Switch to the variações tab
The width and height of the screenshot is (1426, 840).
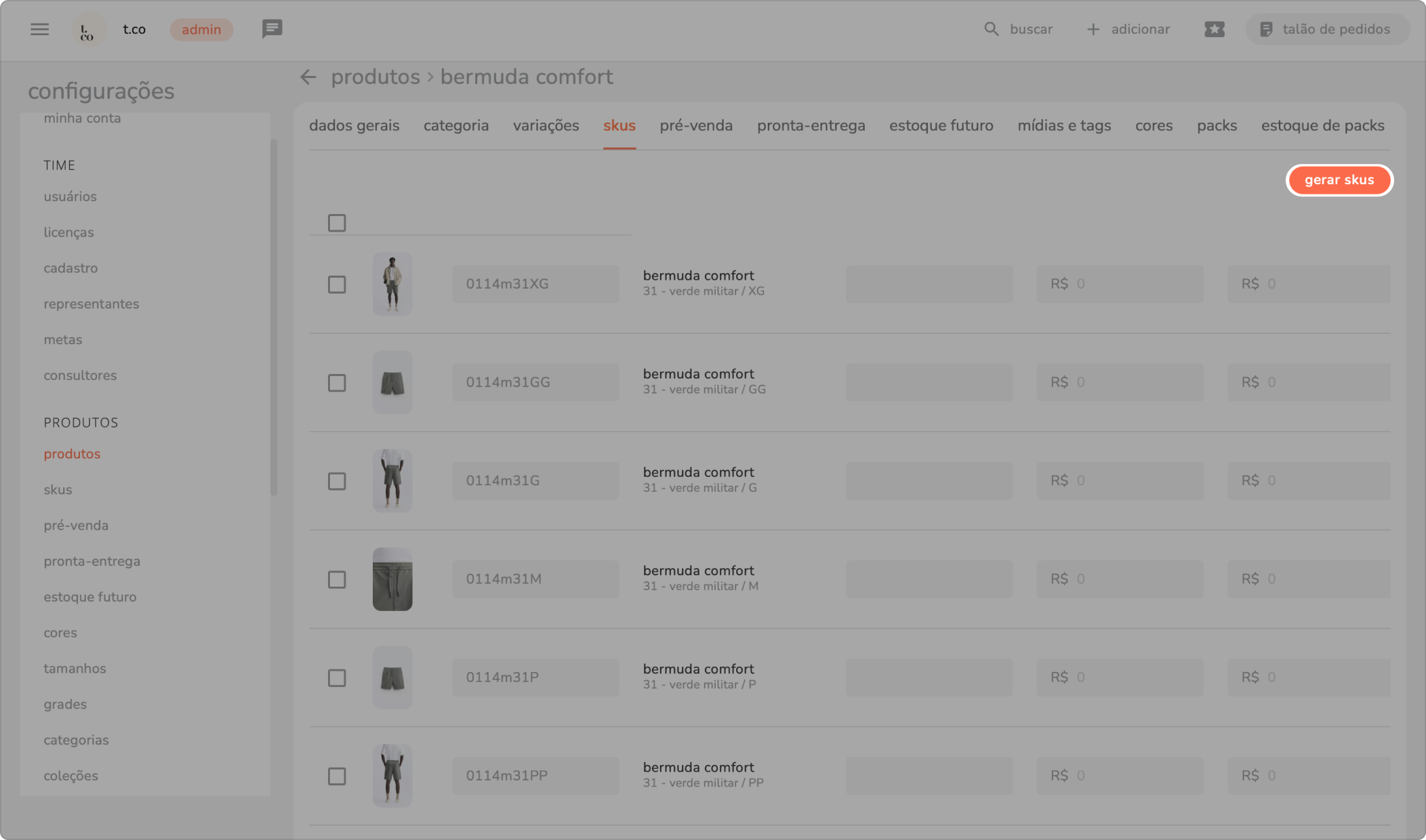[x=546, y=126]
